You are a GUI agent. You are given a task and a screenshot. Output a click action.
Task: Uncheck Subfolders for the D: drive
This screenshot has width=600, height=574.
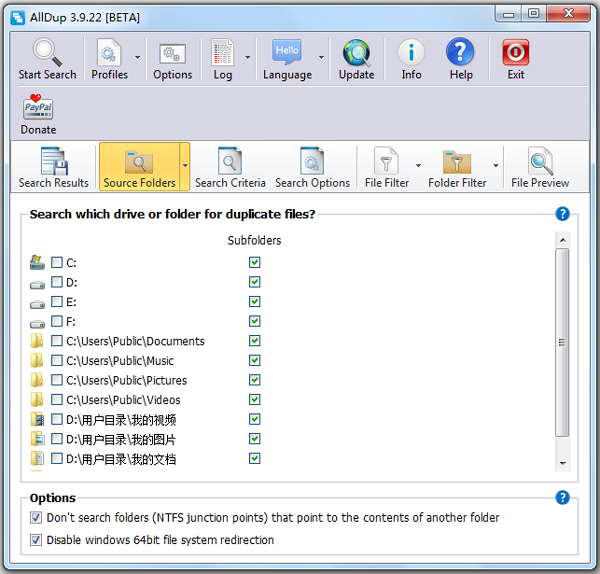coord(254,282)
